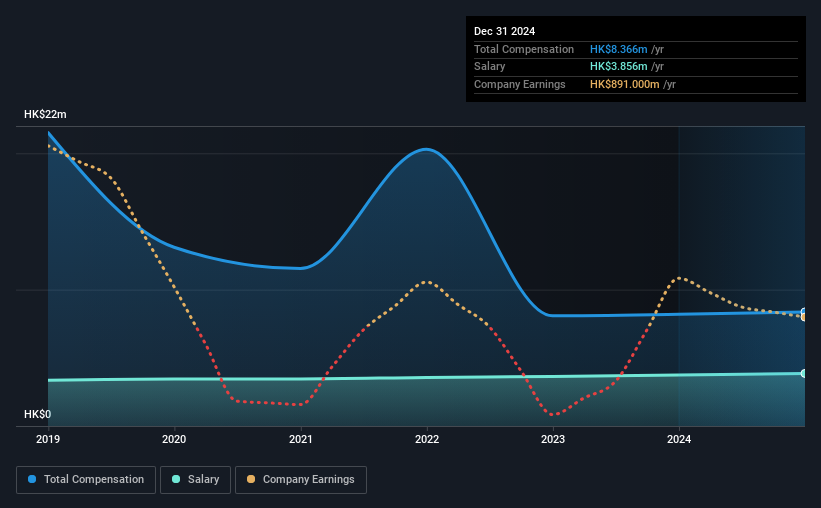The width and height of the screenshot is (821, 508).
Task: Toggle the Salary legend button
Action: click(195, 480)
